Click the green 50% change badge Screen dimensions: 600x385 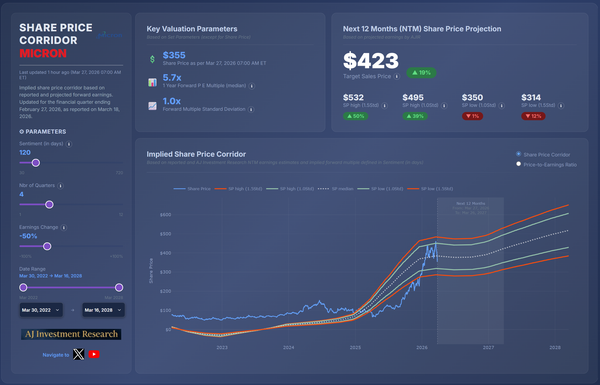(356, 116)
